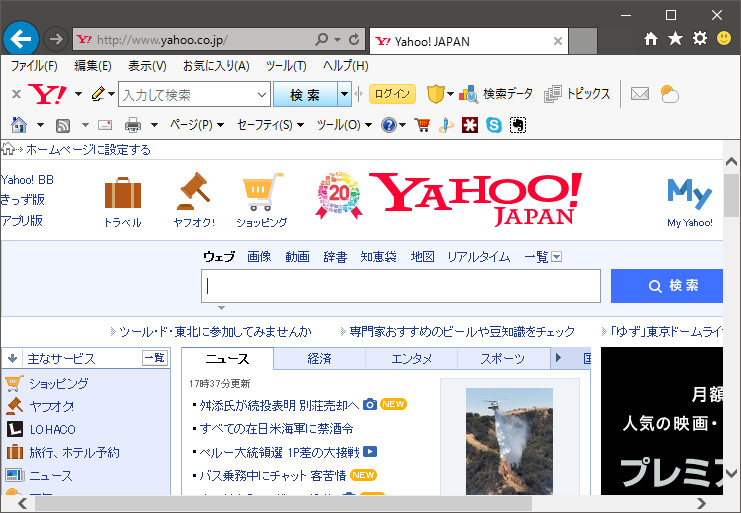Open the セーフティ(S) dropdown menu
The image size is (741, 513).
click(x=270, y=125)
